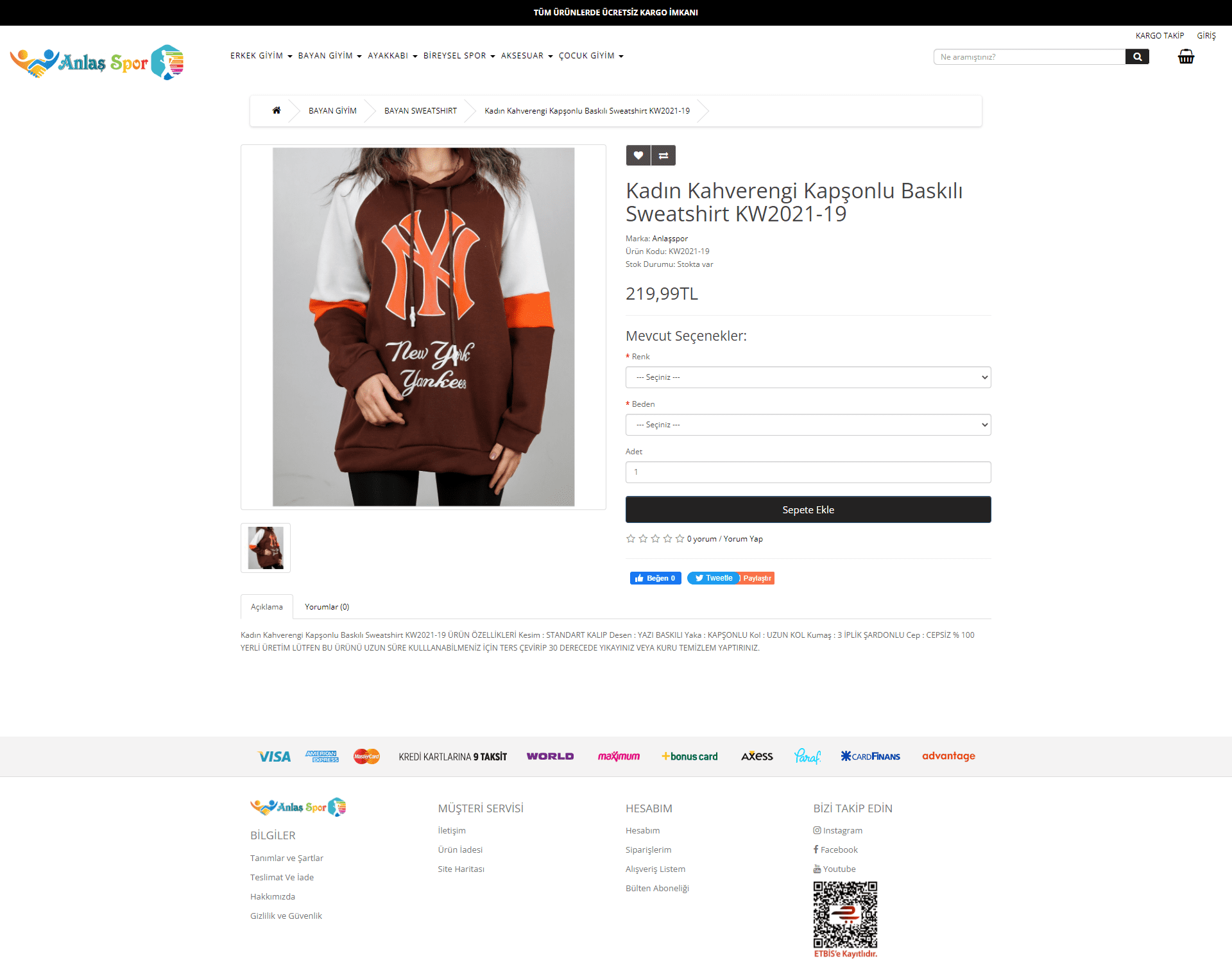Open the Renk dropdown
Screen dimensions: 1232x965
808,377
